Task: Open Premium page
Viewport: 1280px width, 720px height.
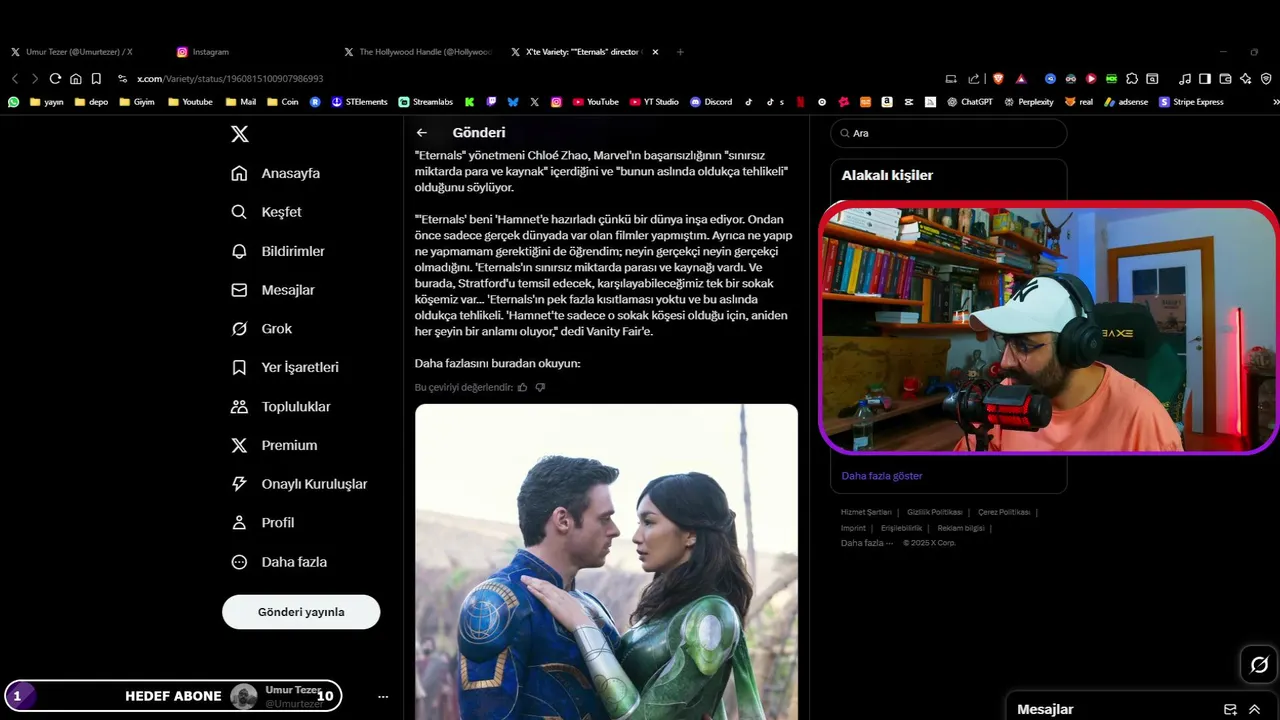Action: click(274, 445)
